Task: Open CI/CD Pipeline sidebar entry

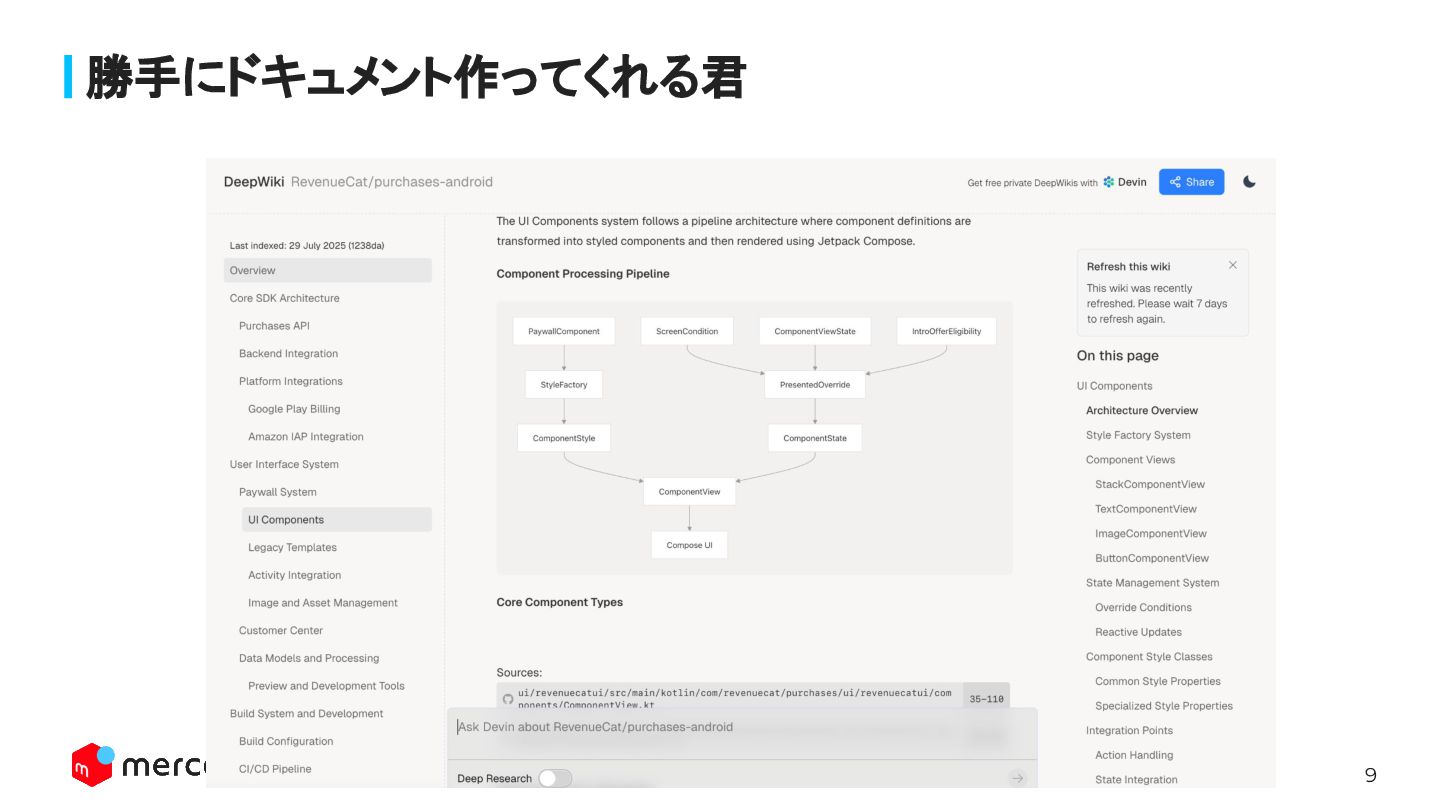Action: coord(275,769)
